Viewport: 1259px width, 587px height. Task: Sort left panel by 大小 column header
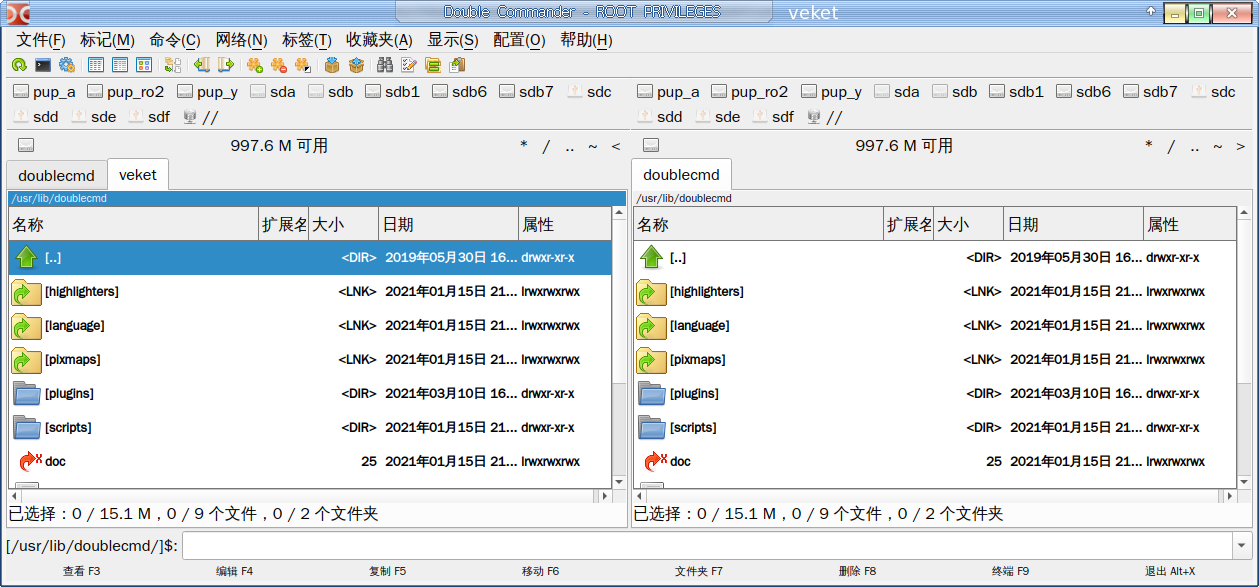click(344, 225)
